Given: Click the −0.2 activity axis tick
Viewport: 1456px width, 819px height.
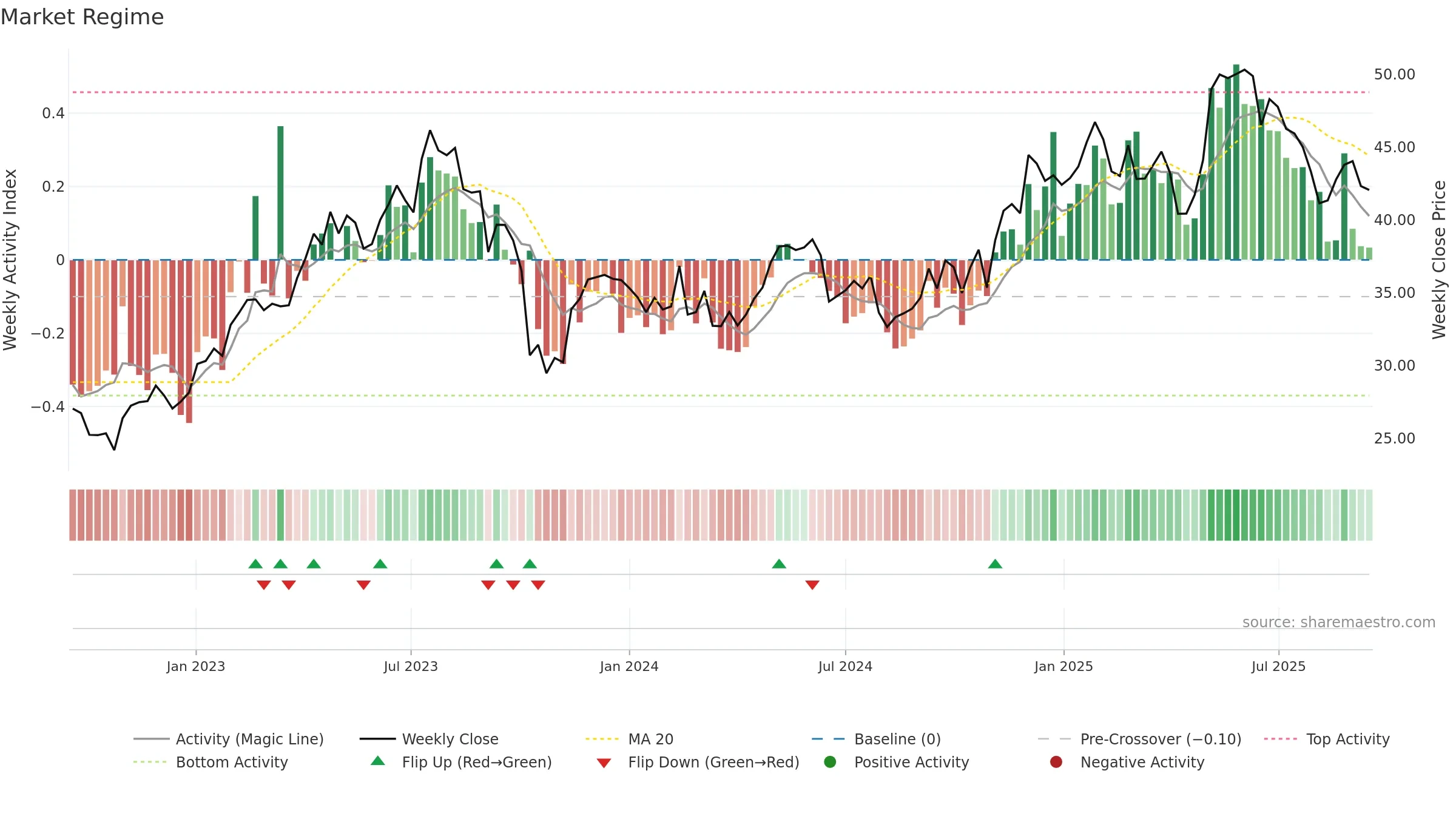Looking at the screenshot, I should [x=47, y=333].
